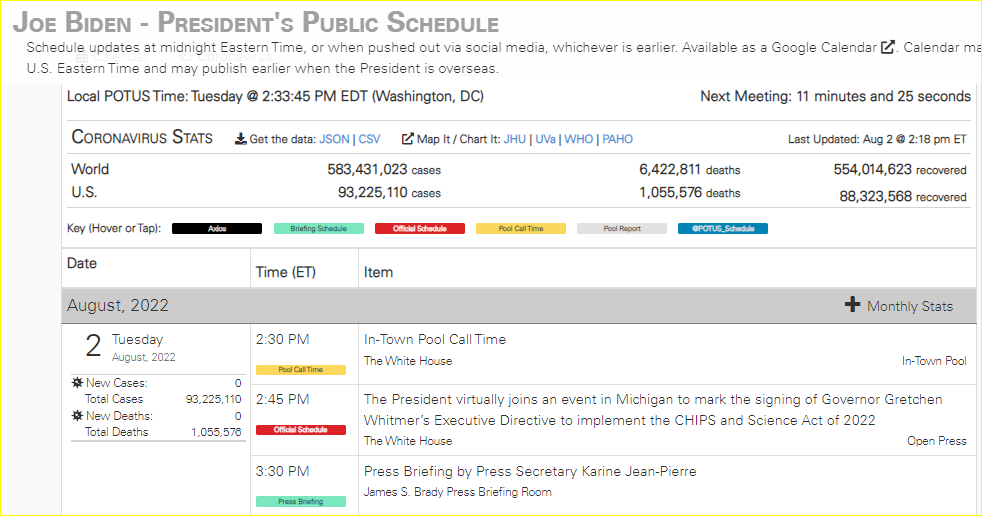This screenshot has width=982, height=516.
Task: Click the external link icon before Map It
Action: [x=407, y=139]
